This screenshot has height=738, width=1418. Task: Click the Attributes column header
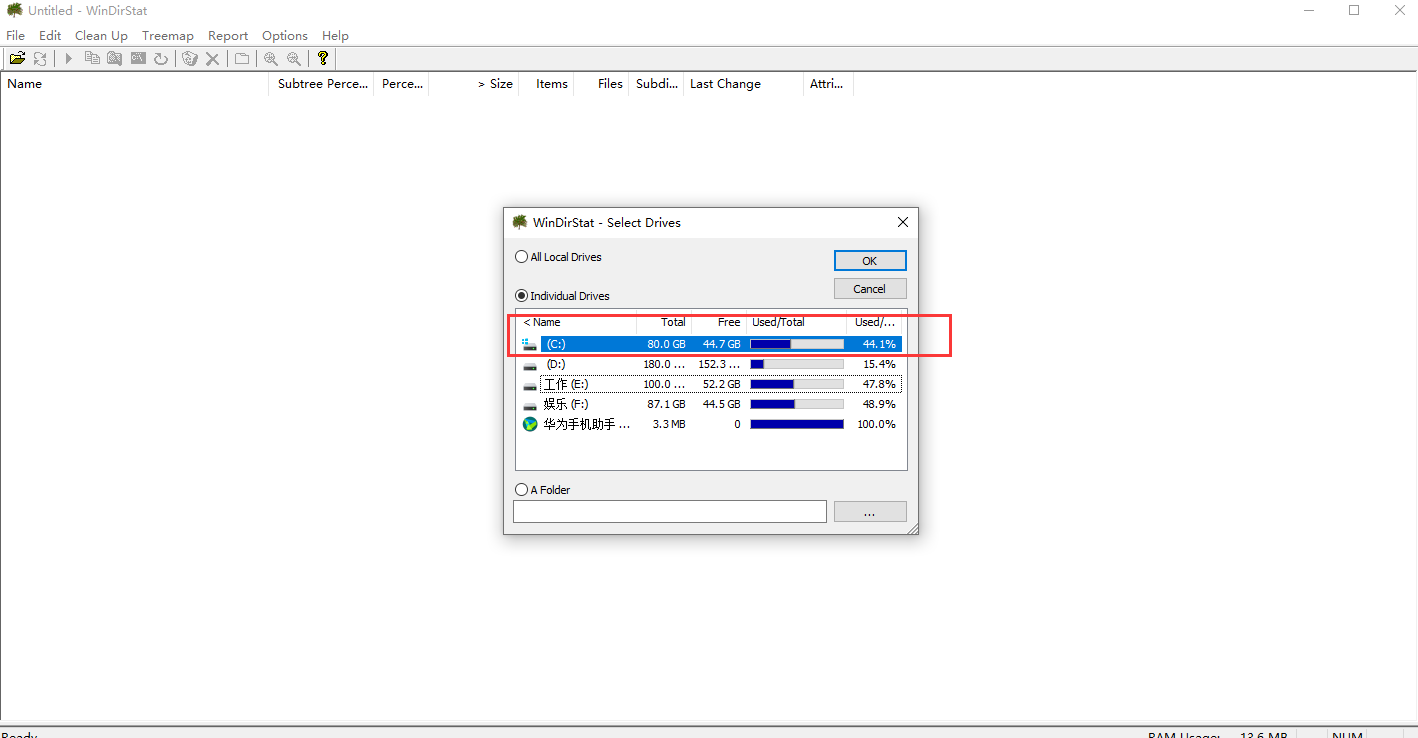tap(828, 84)
